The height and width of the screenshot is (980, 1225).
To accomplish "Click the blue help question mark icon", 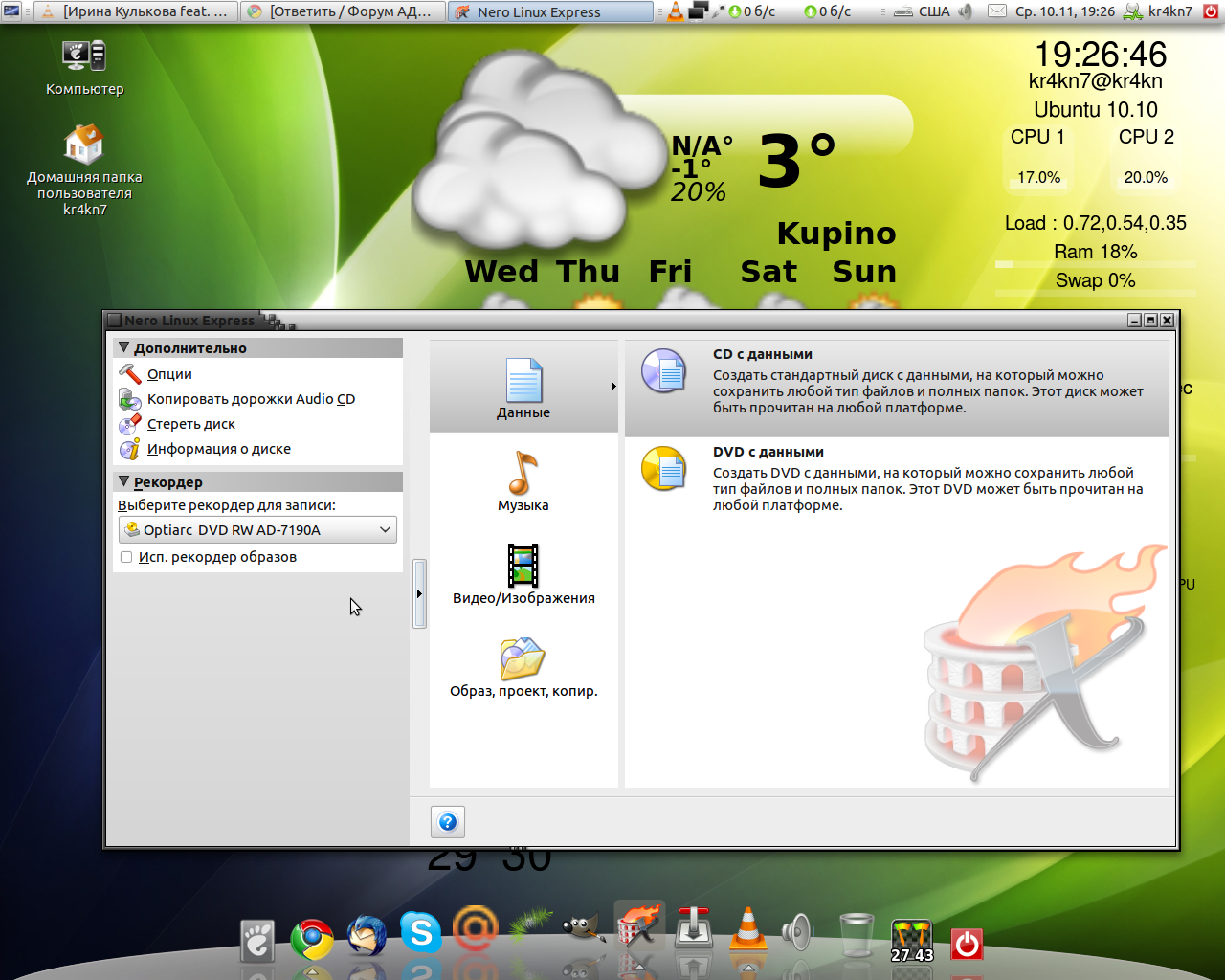I will click(x=448, y=822).
